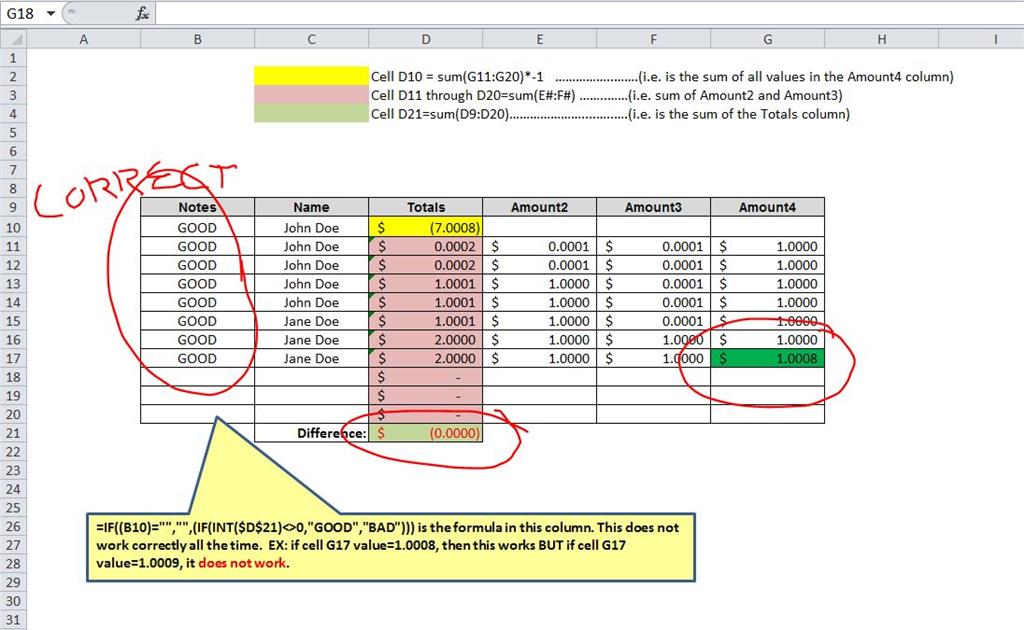Select green Amount4 cell 1.0008
Viewport: 1024px width, 630px height.
(x=767, y=358)
